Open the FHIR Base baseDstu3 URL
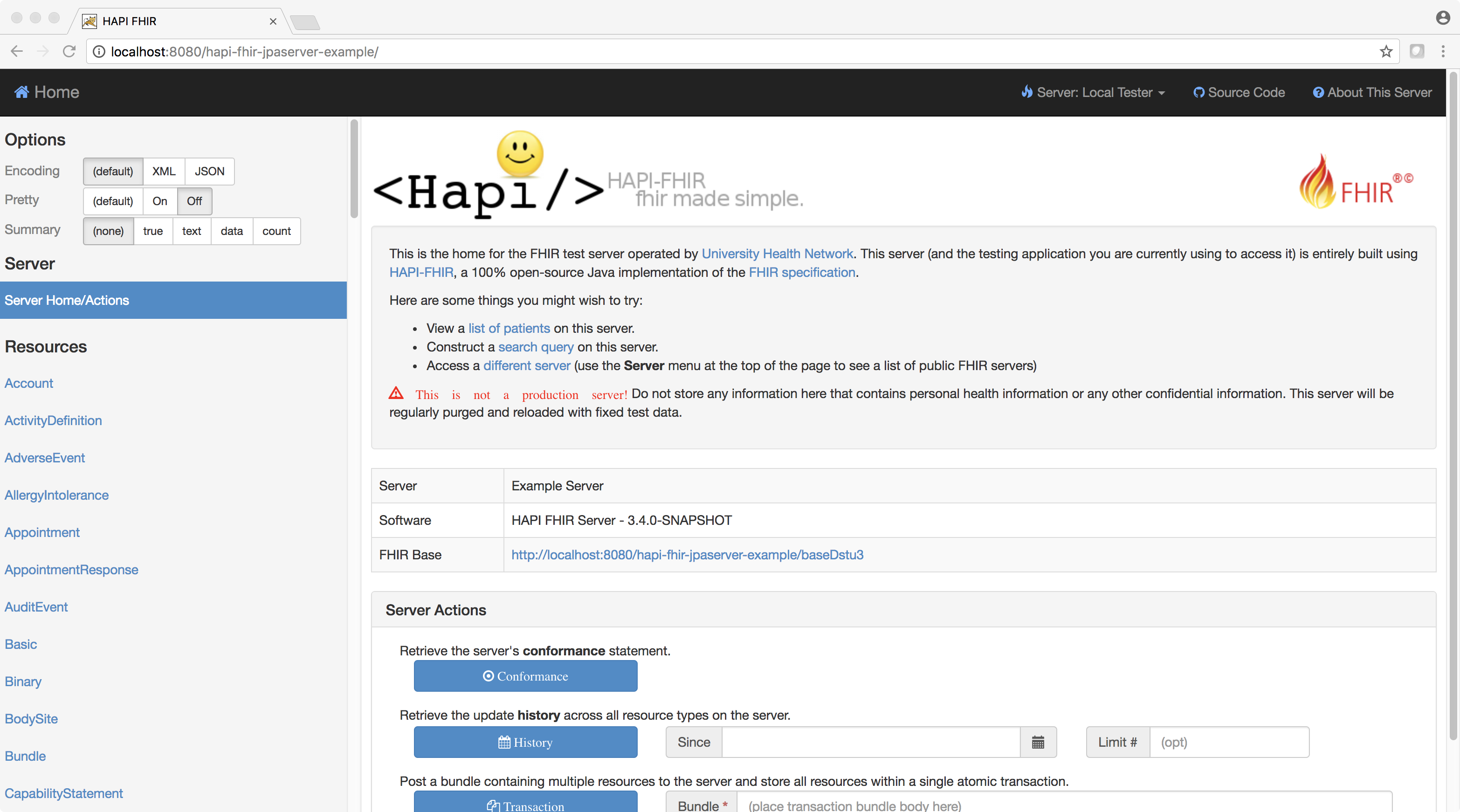This screenshot has width=1460, height=812. point(688,555)
